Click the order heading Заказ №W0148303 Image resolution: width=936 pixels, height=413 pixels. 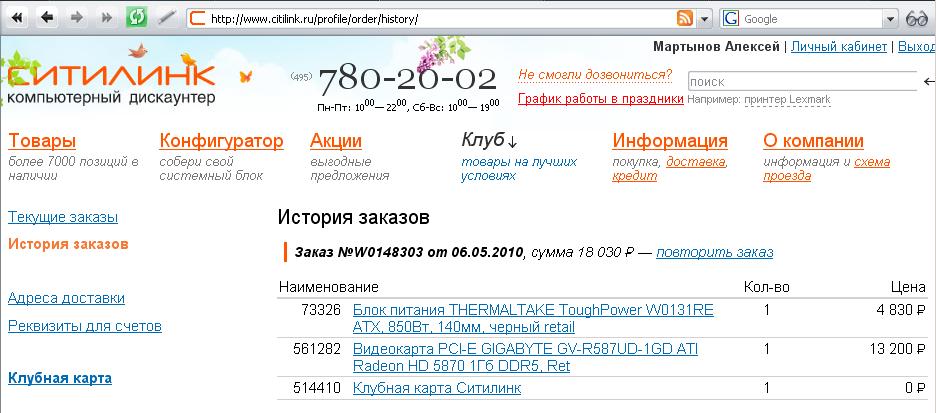tap(409, 252)
